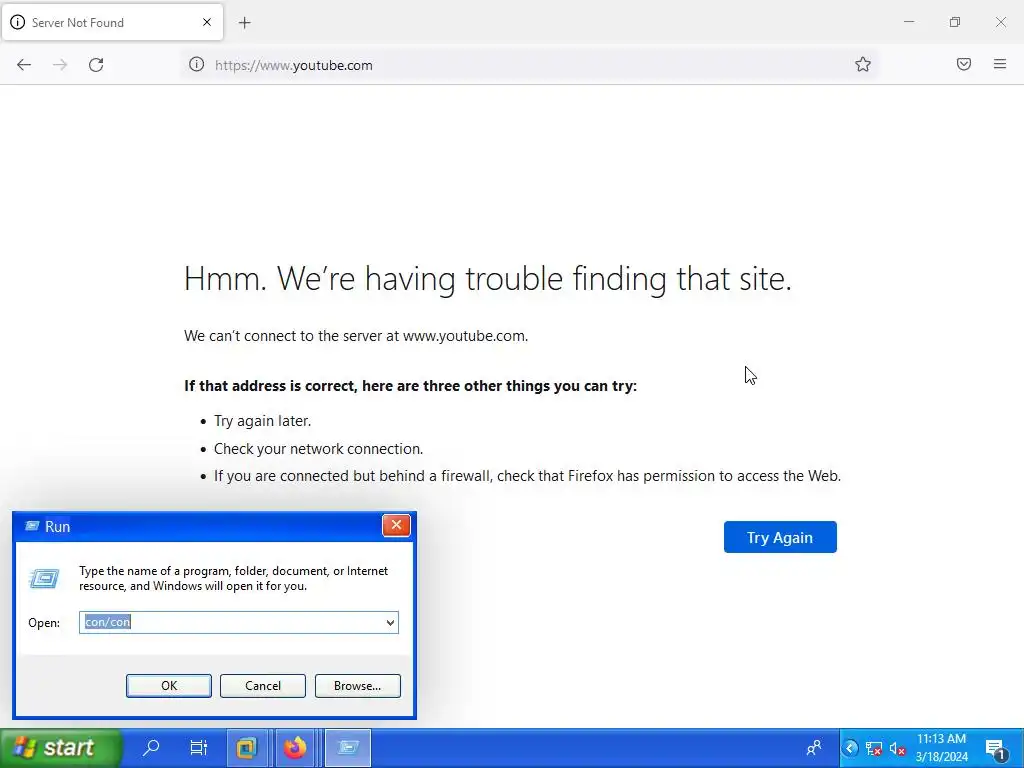Close the Firefox window

1000,22
